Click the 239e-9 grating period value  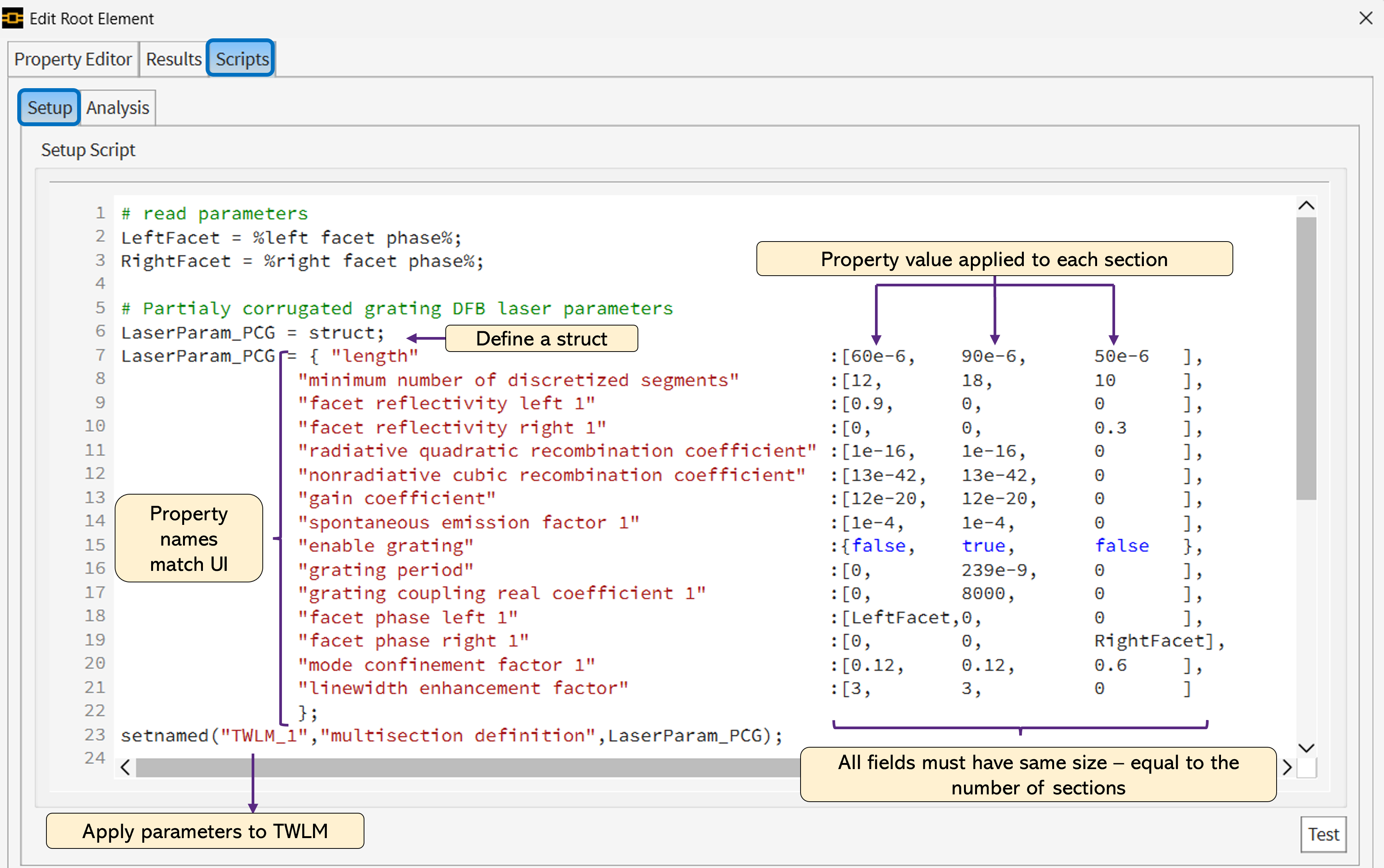995,570
